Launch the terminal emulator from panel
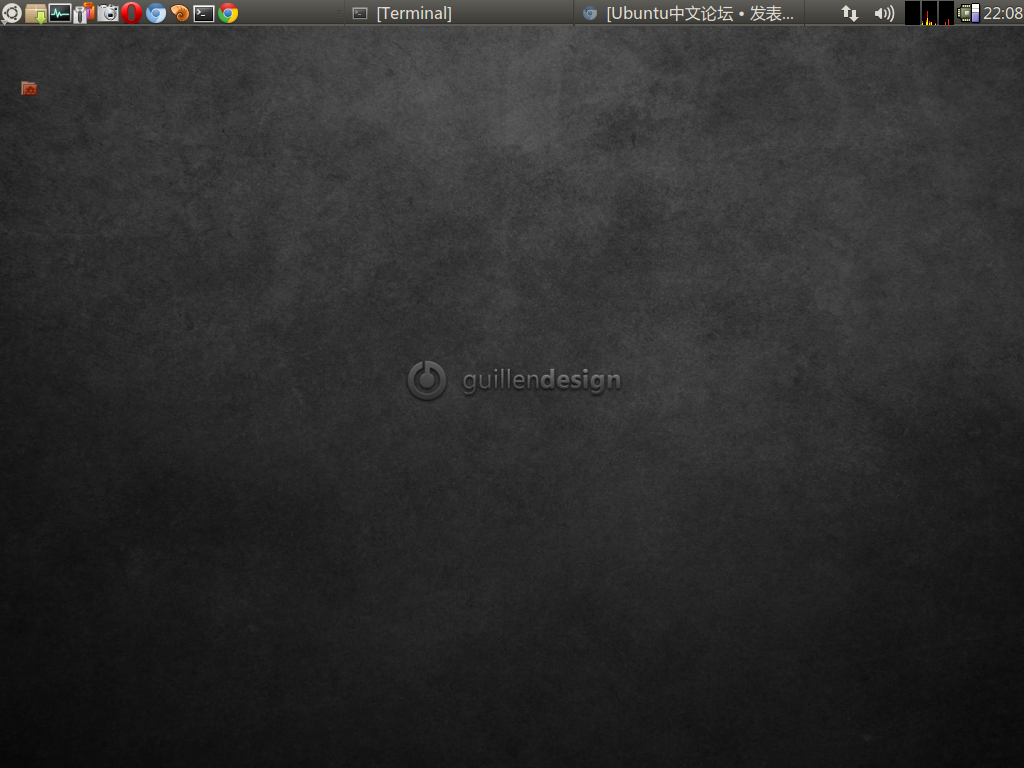The image size is (1024, 768). 204,13
